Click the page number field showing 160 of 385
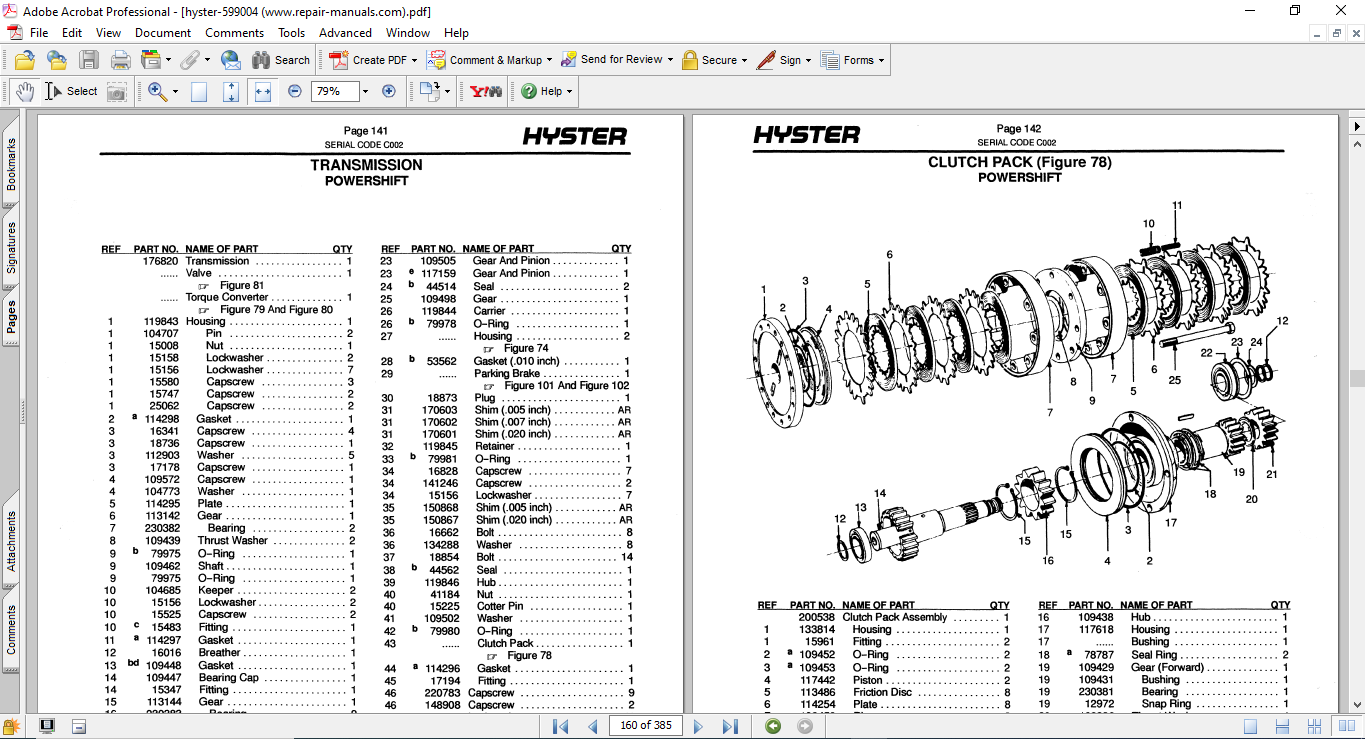The image size is (1365, 739). (645, 726)
